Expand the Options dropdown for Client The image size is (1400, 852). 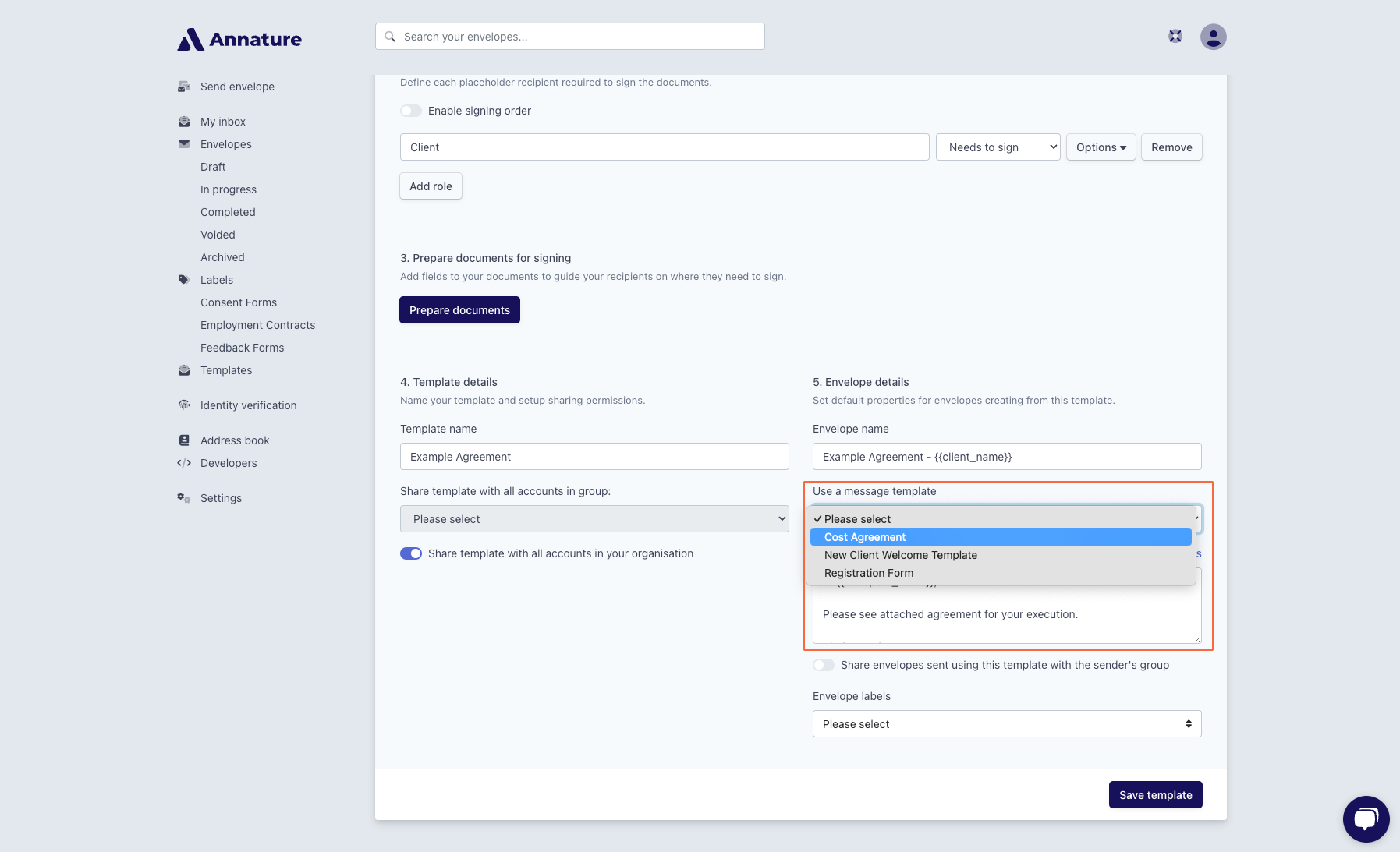tap(1101, 147)
